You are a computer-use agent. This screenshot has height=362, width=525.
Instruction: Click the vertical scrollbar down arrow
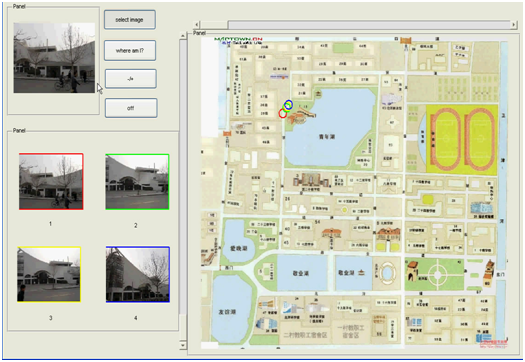pos(183,345)
